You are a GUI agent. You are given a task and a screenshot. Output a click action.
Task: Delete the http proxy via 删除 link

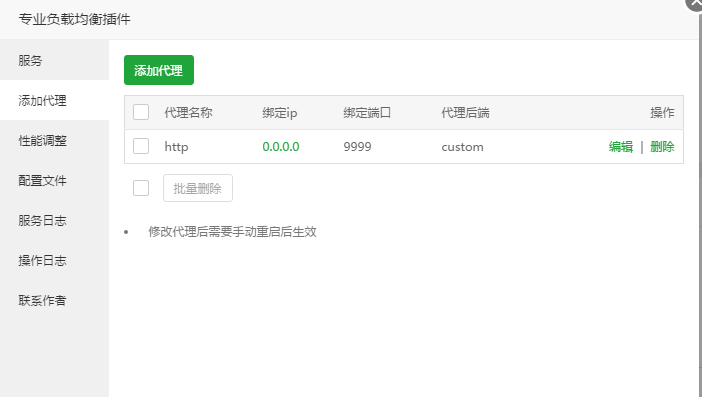pyautogui.click(x=662, y=147)
